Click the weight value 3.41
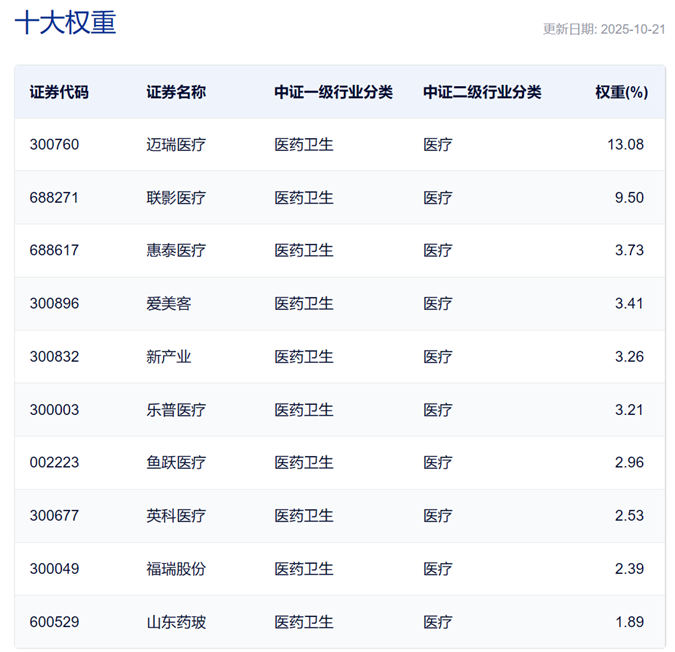 tap(629, 304)
